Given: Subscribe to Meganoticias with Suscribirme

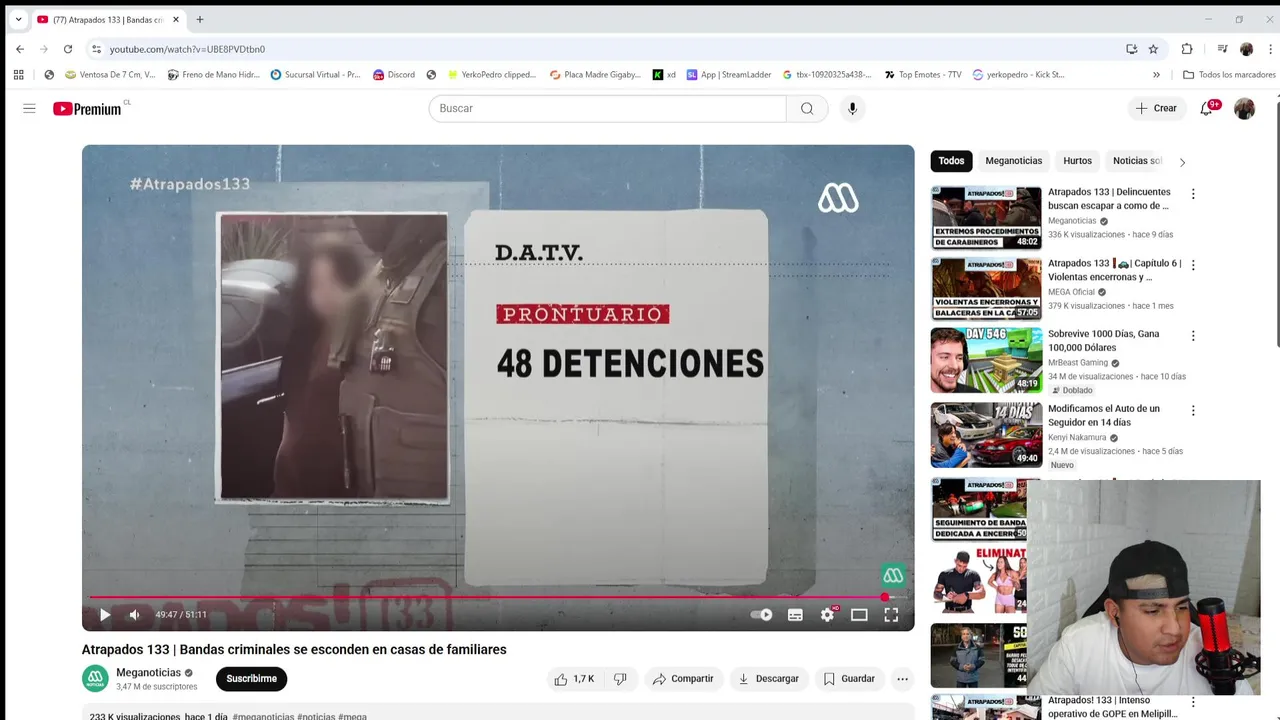Looking at the screenshot, I should (x=251, y=679).
